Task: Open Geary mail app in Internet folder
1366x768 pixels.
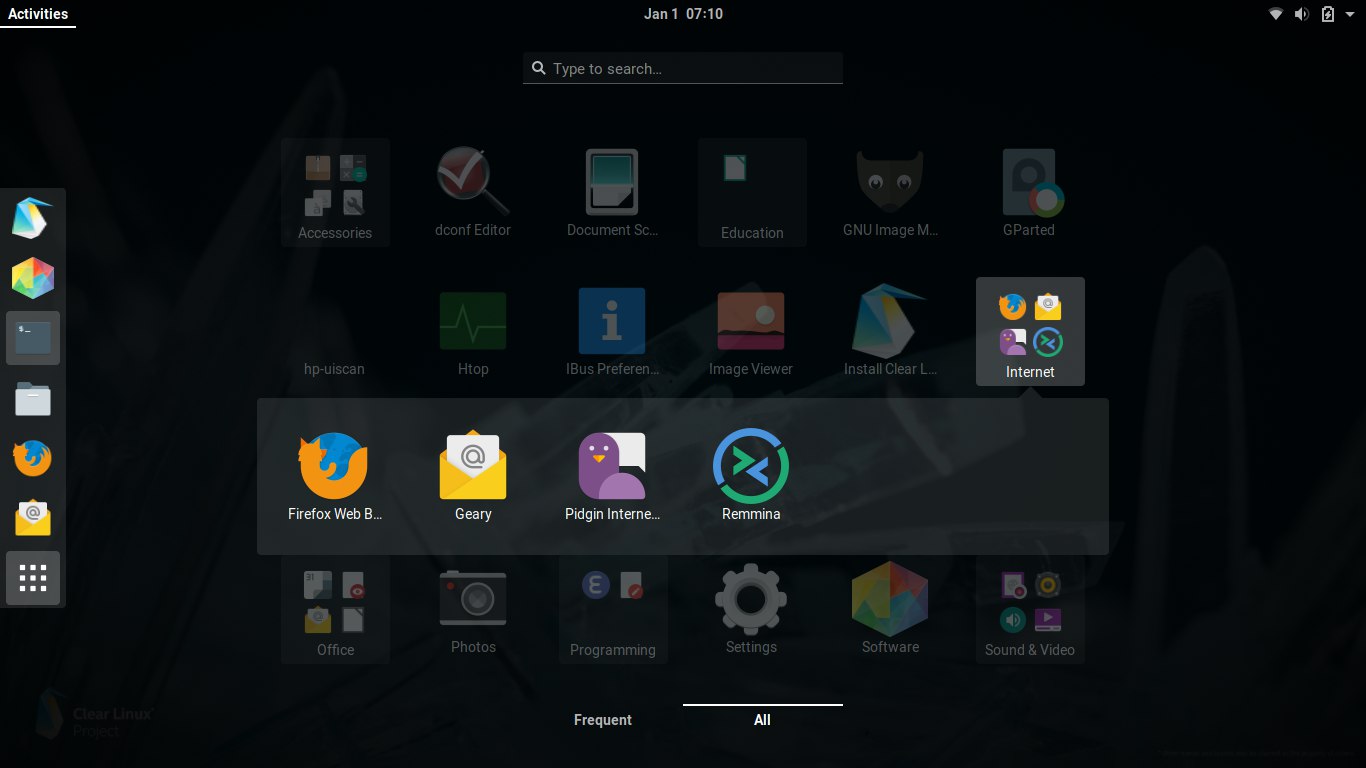Action: coord(473,477)
